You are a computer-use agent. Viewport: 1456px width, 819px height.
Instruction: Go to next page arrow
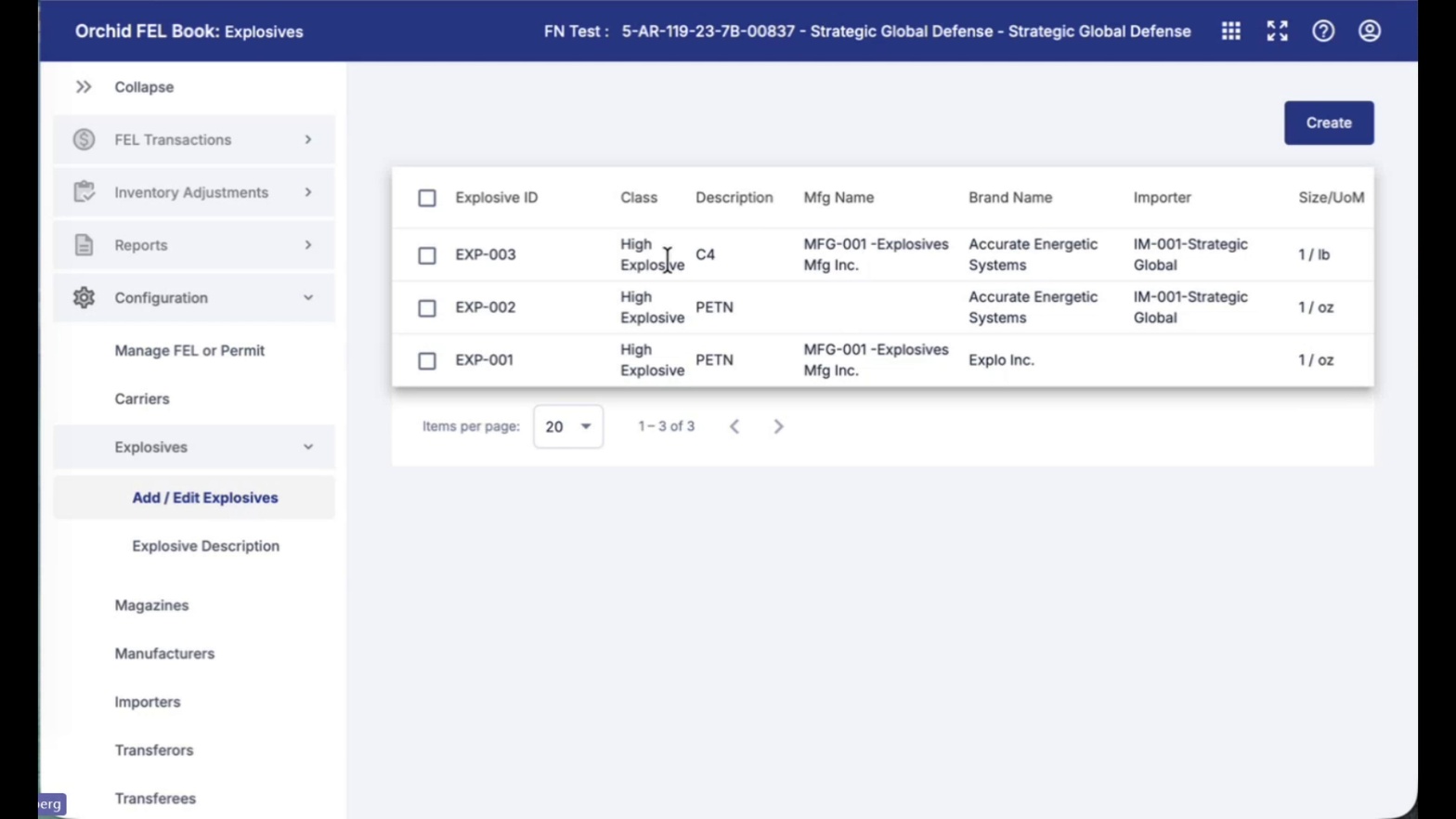(x=778, y=426)
